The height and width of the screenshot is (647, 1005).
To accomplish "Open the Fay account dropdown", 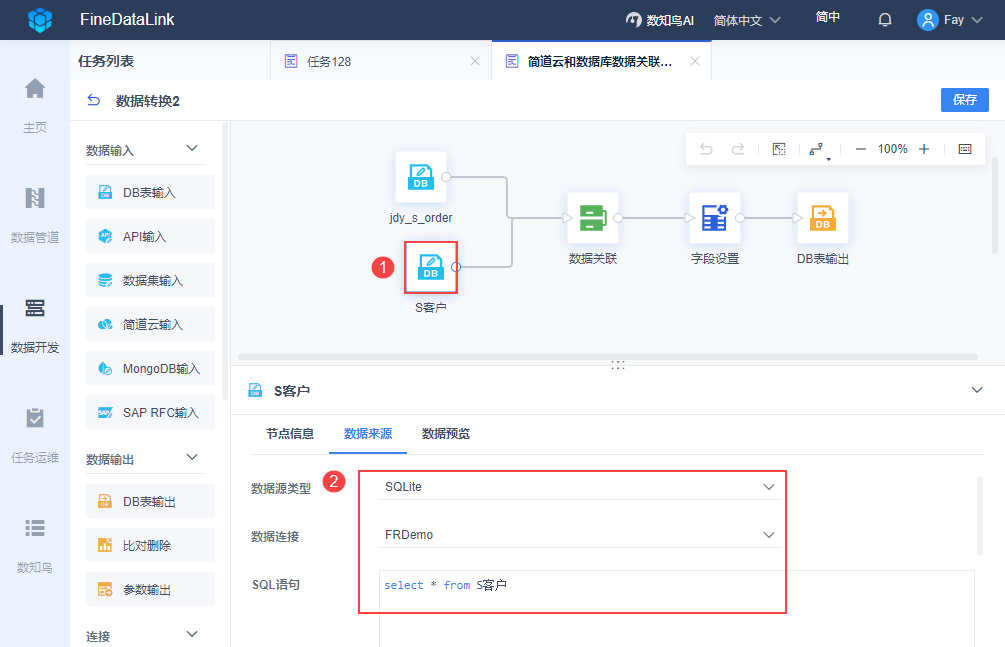I will pyautogui.click(x=963, y=20).
